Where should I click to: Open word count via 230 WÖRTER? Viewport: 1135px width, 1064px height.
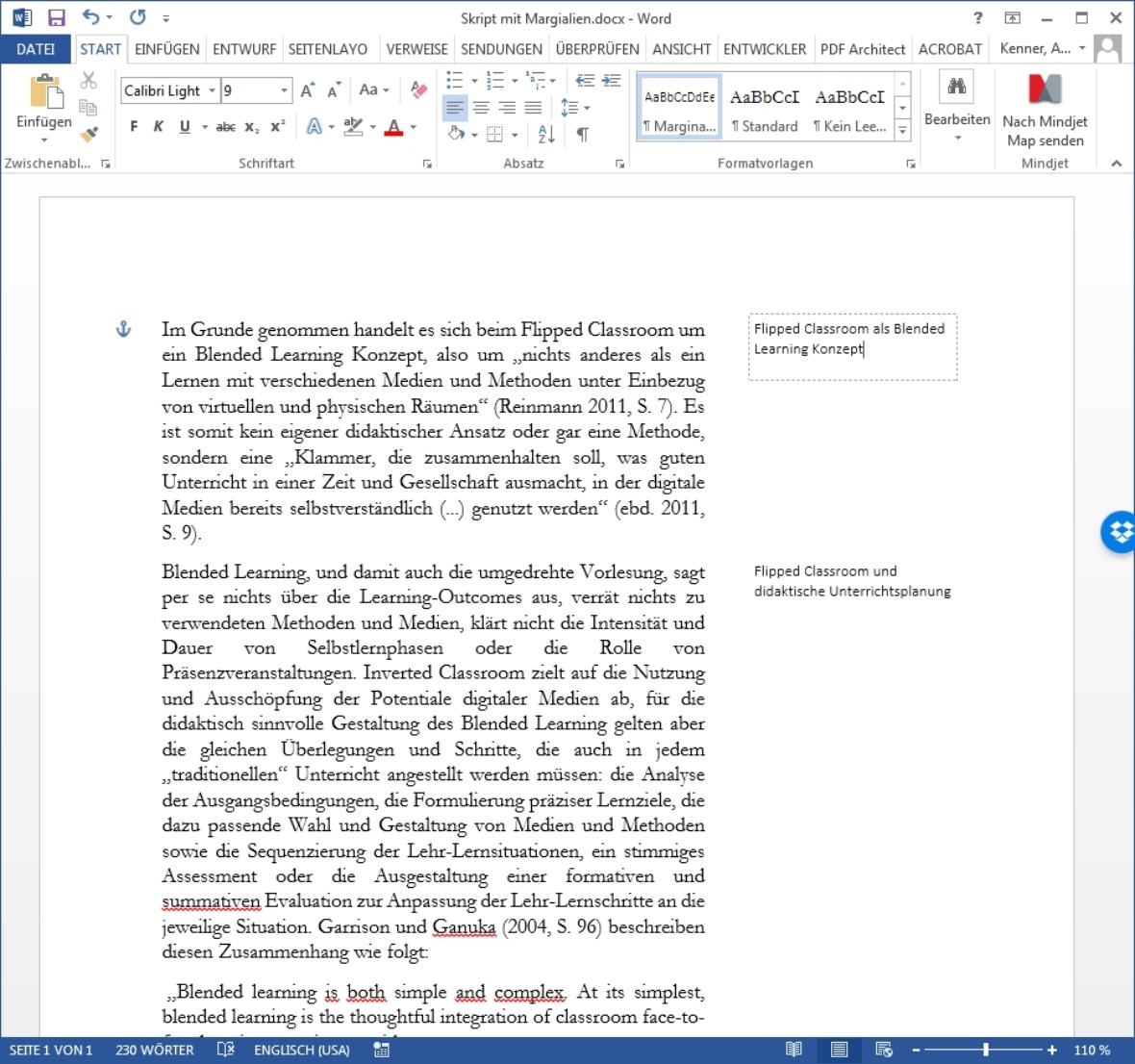(154, 1050)
